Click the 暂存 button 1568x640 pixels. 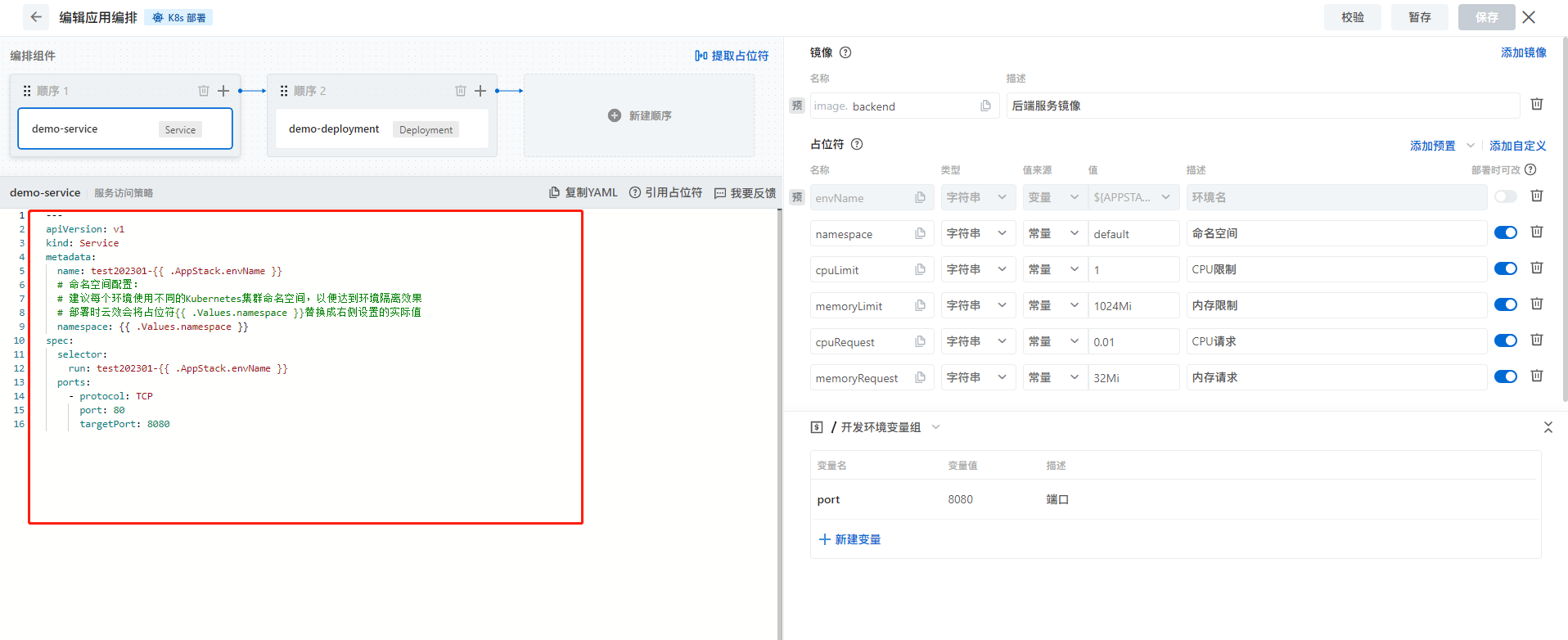tap(1420, 17)
